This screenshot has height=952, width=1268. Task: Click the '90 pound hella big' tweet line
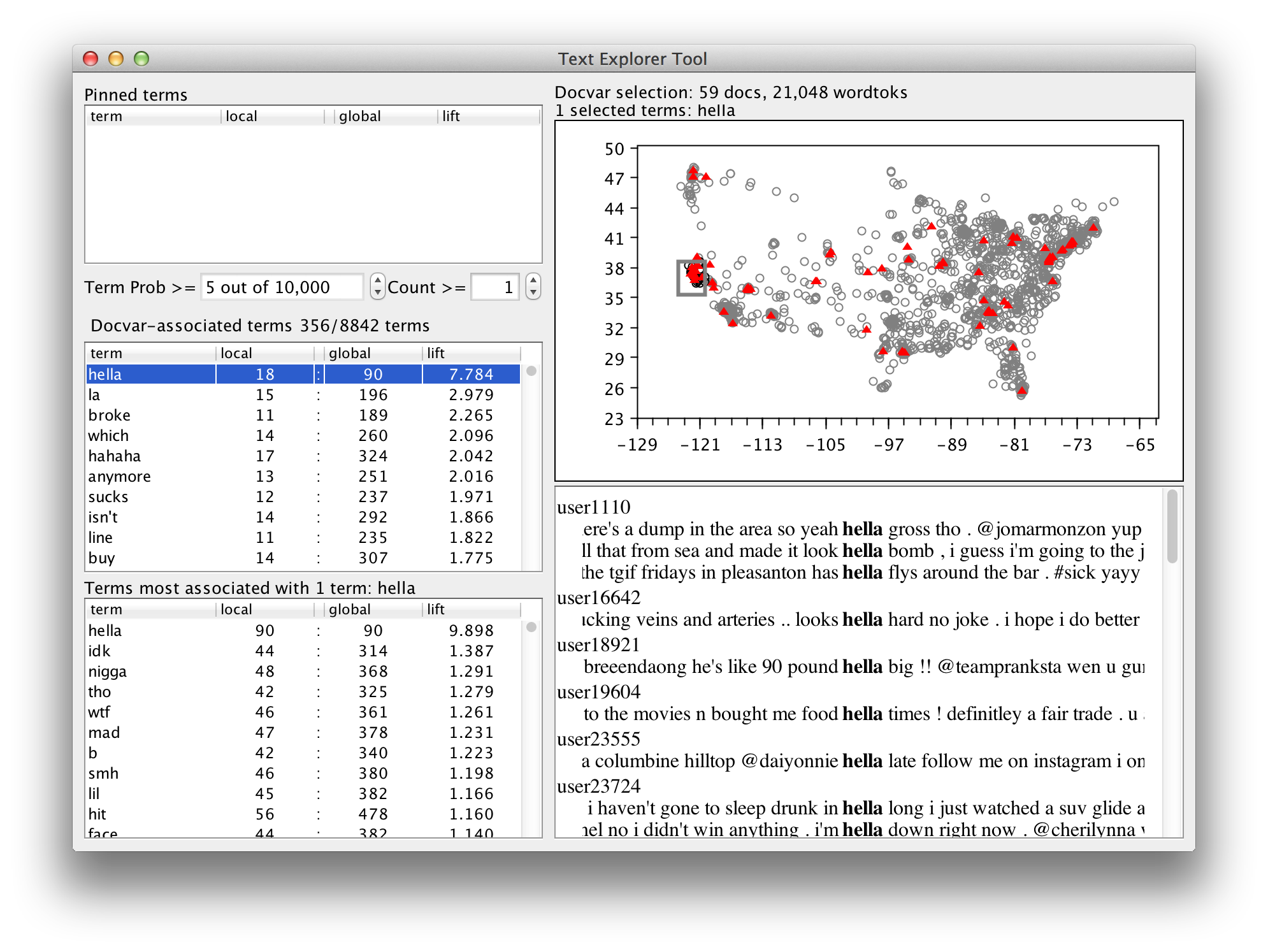(863, 667)
